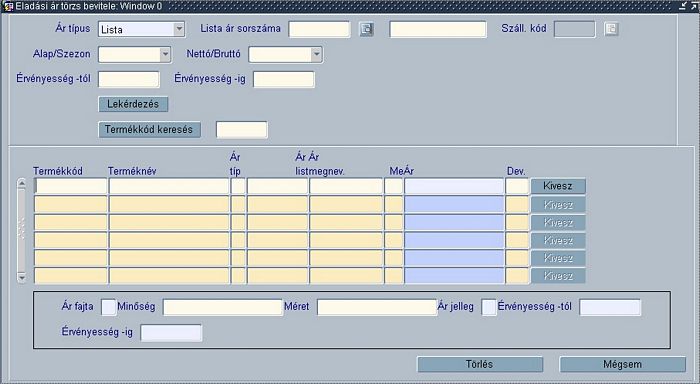The width and height of the screenshot is (700, 384).
Task: Click the Törlés button
Action: 480,364
